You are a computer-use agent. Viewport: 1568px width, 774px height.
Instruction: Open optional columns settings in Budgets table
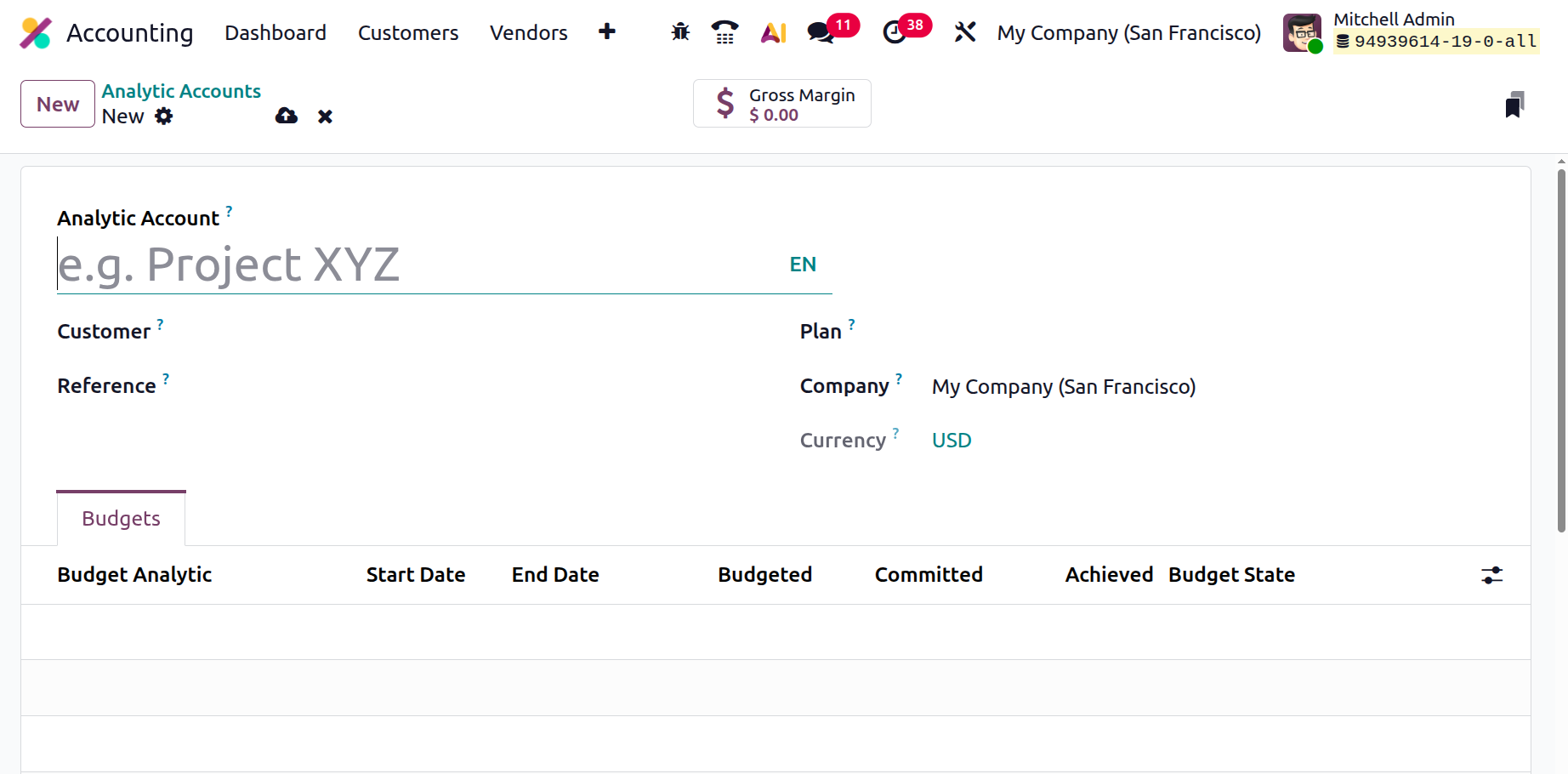(x=1491, y=576)
